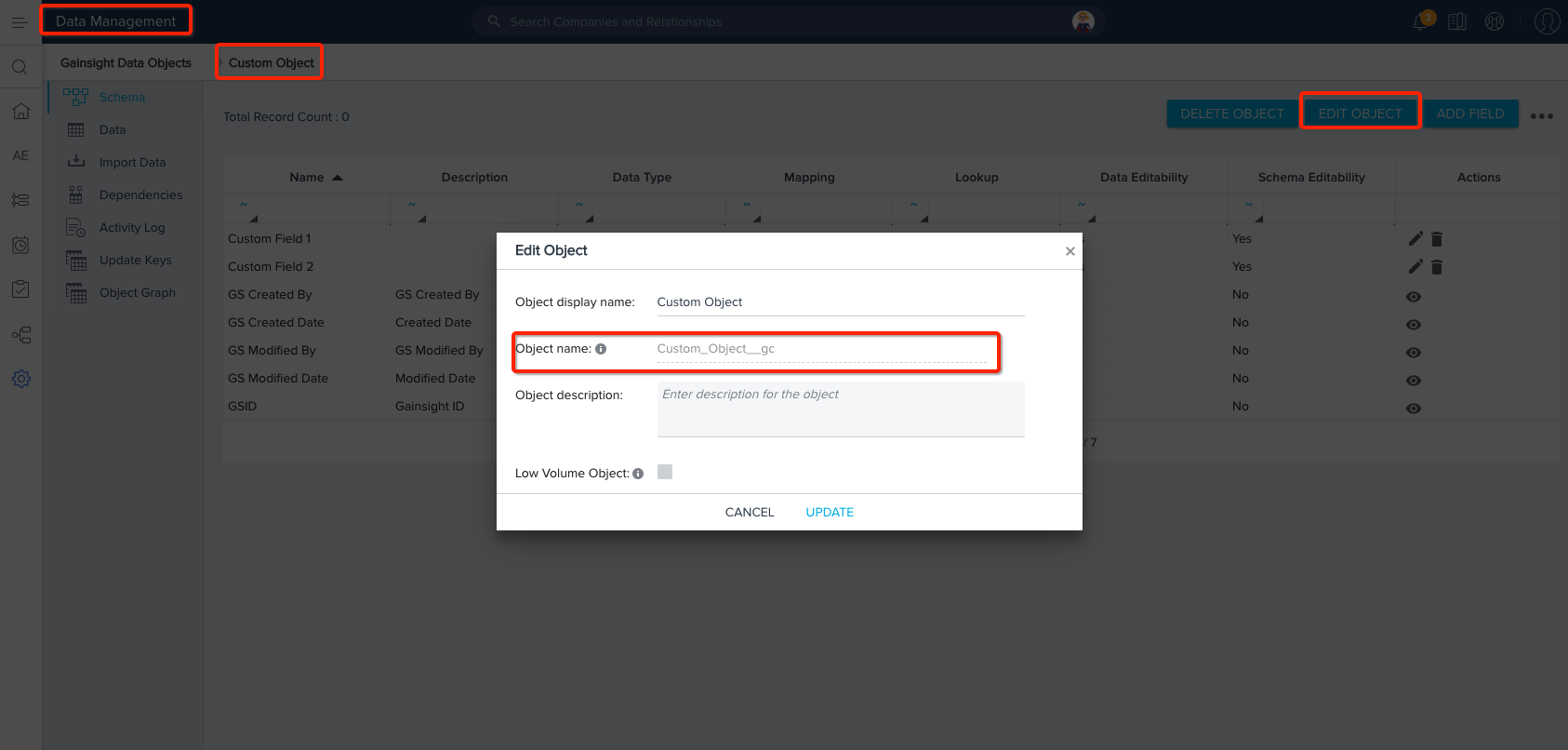
Task: Delete Custom Field 2 trash icon
Action: tap(1437, 267)
